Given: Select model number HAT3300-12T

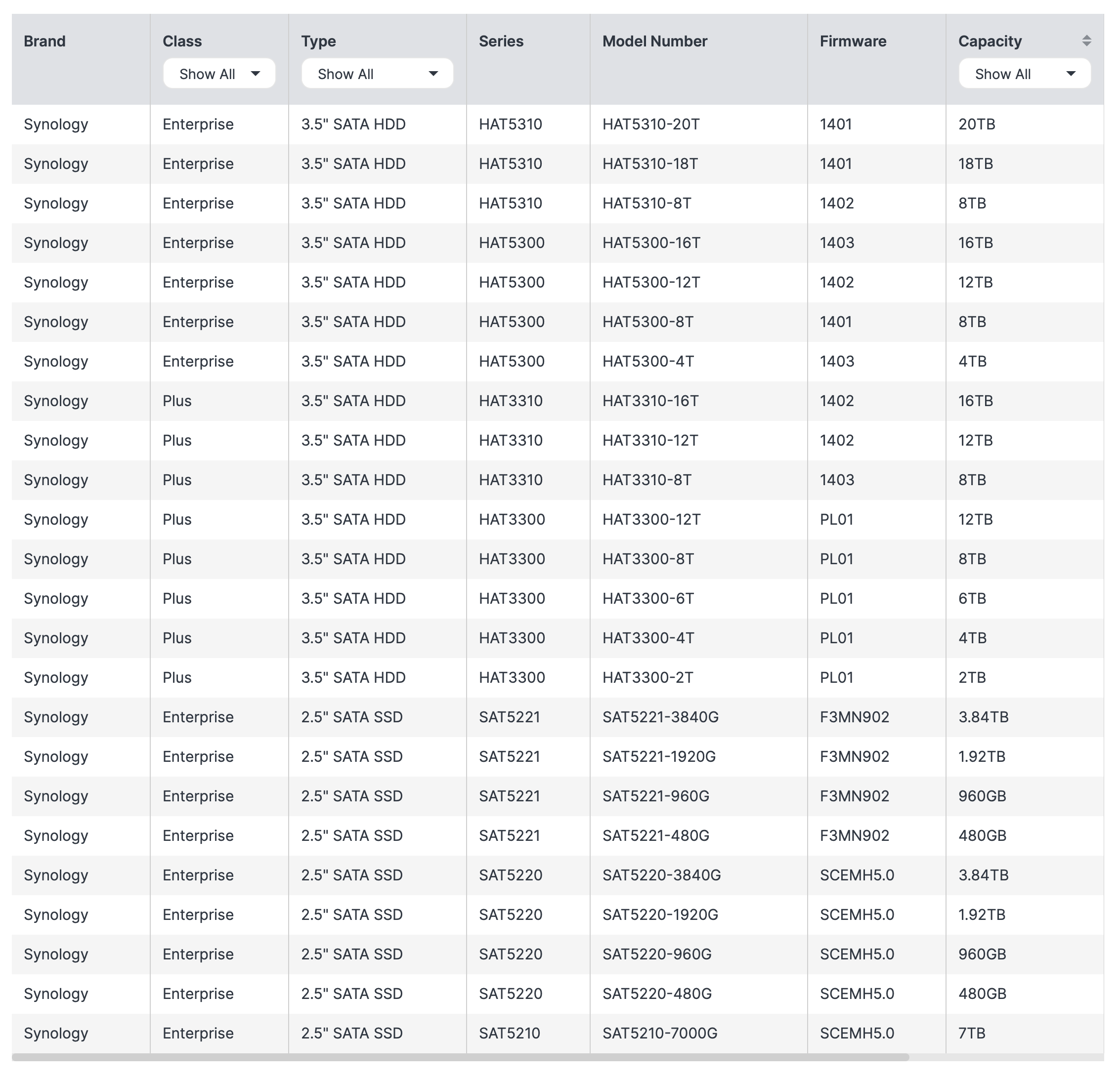Looking at the screenshot, I should 651,519.
